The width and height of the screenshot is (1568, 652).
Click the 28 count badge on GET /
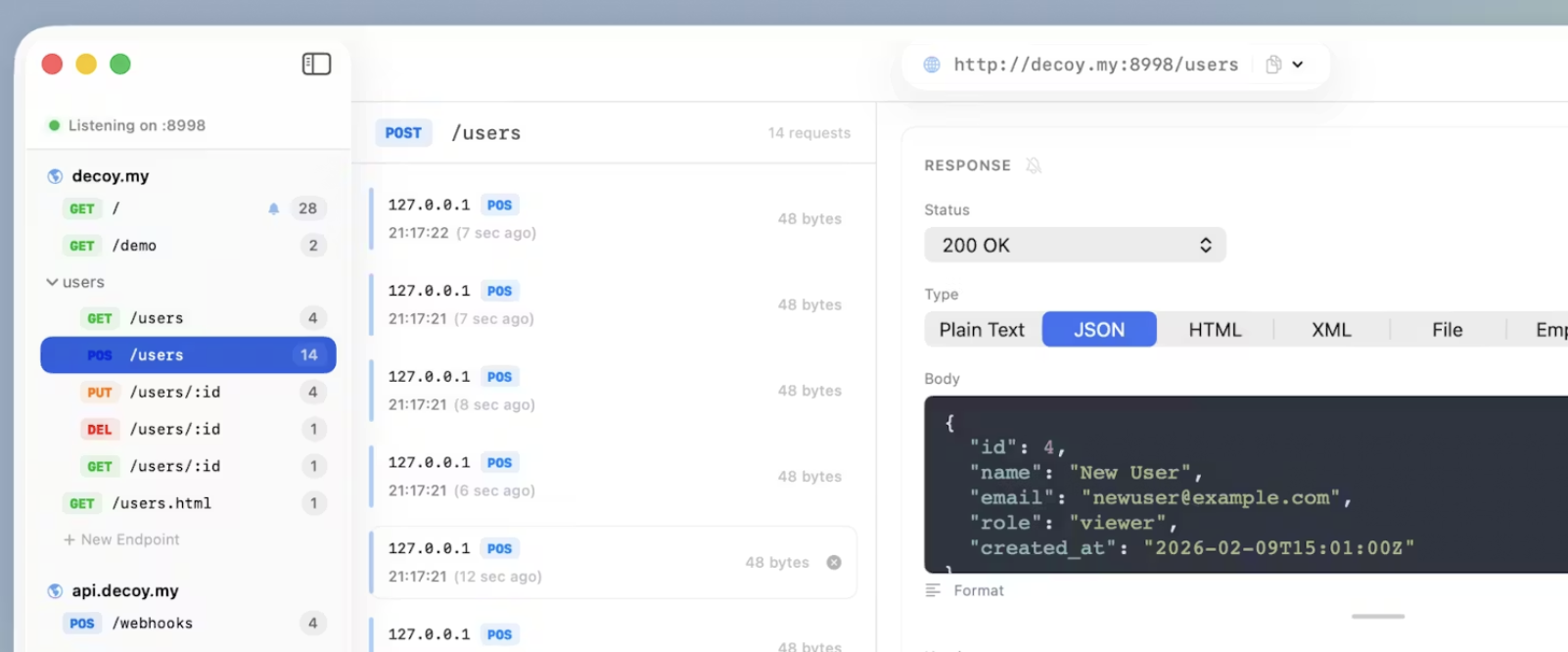(x=308, y=209)
